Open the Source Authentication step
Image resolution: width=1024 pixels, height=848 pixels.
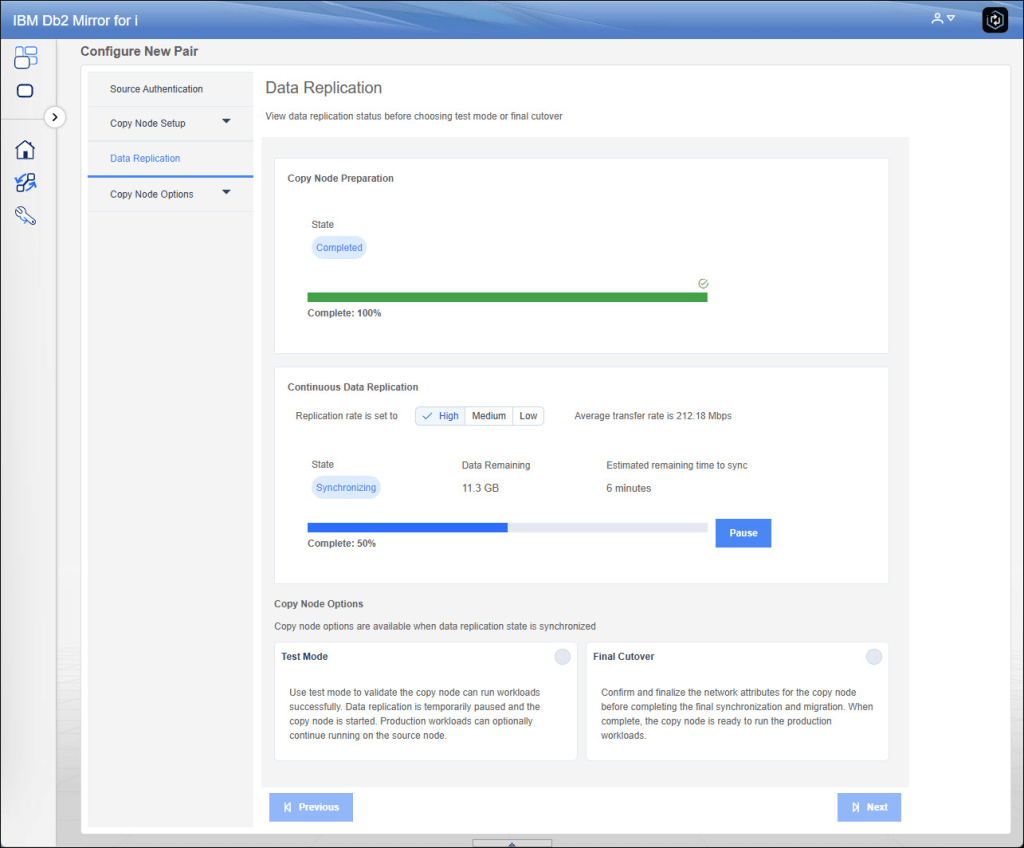coord(170,89)
